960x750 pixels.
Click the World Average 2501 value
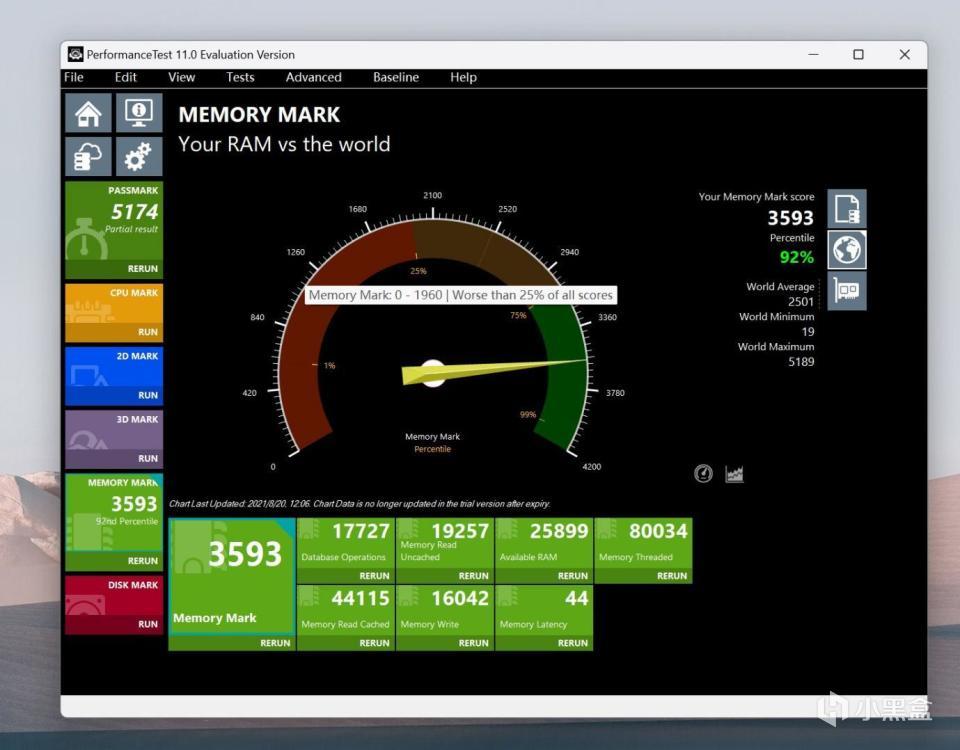pos(801,301)
